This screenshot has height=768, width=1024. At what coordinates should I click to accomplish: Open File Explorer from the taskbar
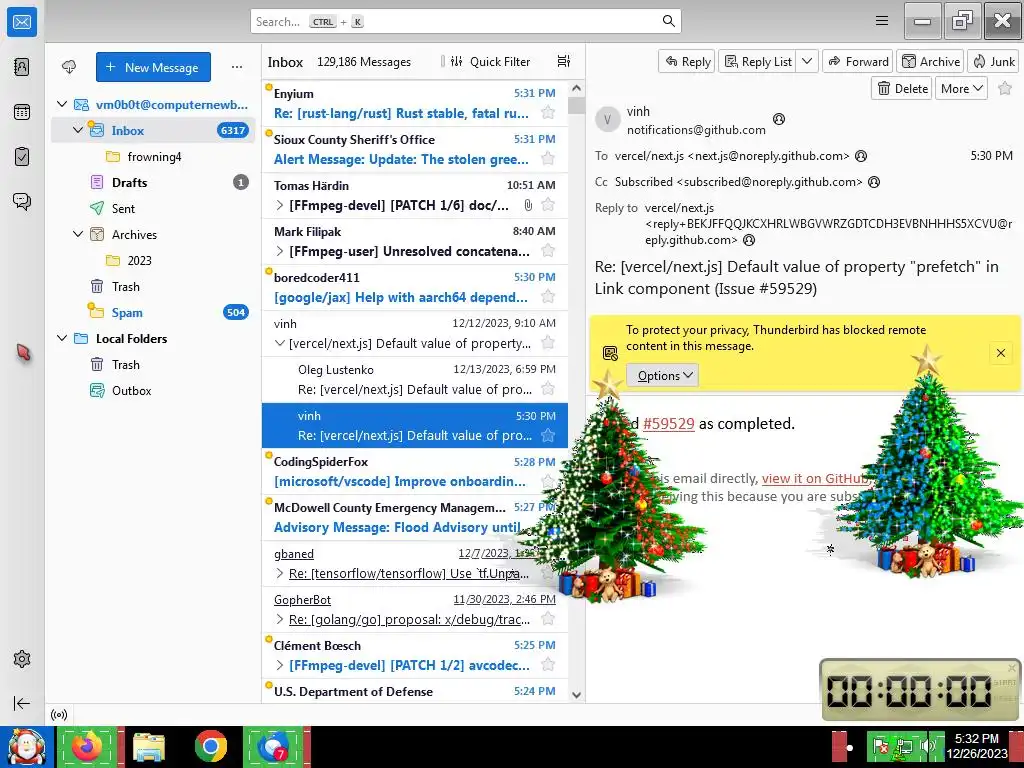point(149,747)
